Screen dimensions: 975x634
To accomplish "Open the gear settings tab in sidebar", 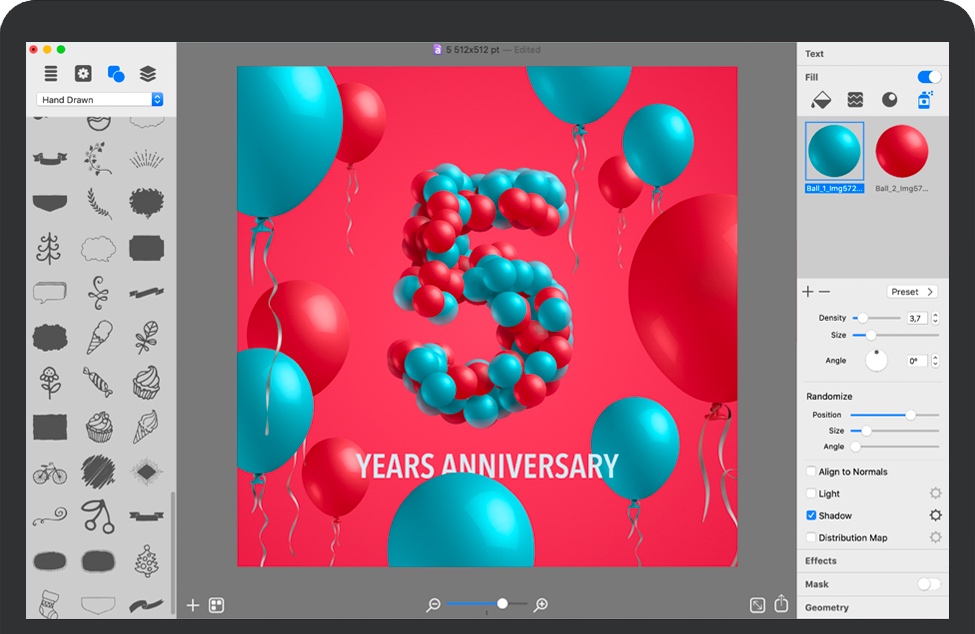I will point(83,73).
